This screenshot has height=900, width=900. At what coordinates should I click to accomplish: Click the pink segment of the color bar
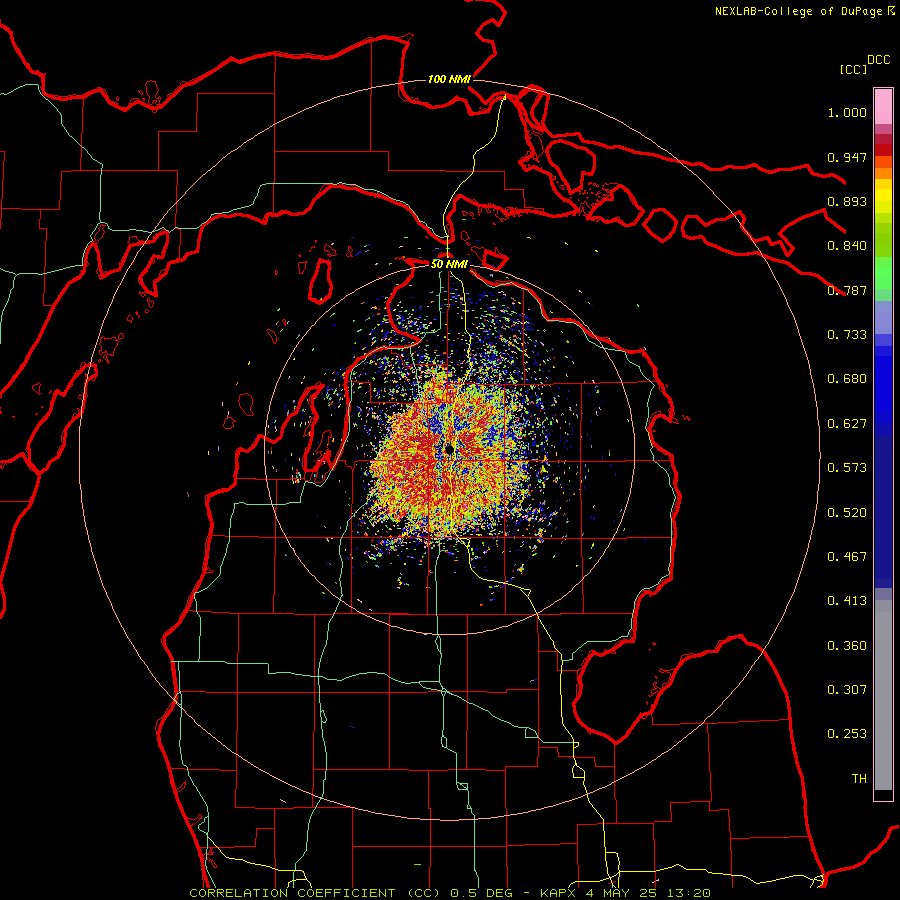883,107
